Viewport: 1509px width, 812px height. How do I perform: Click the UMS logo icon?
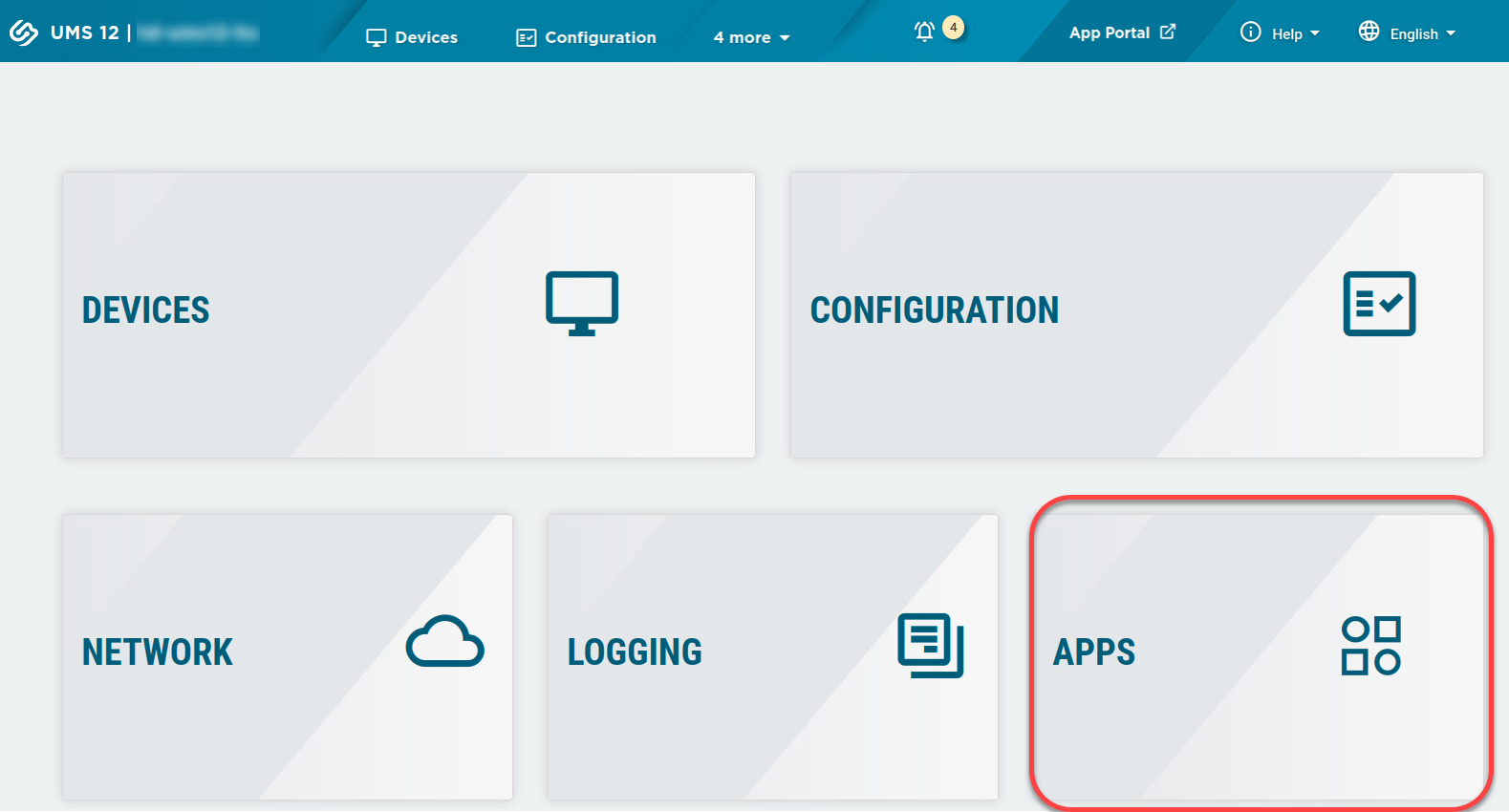click(23, 33)
